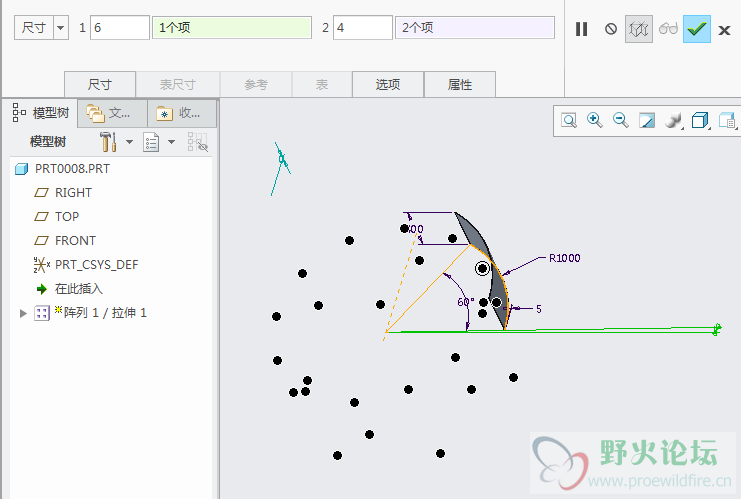
Task: Click the circled pattern member dot near R1000 arrow
Action: (x=482, y=268)
